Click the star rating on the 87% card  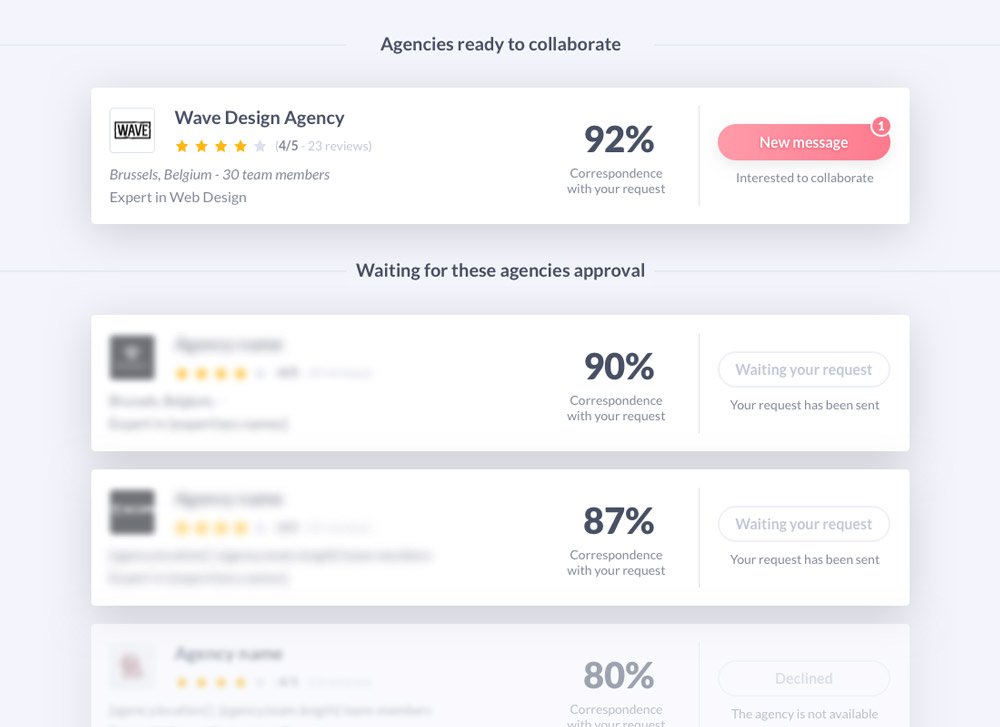coord(221,528)
